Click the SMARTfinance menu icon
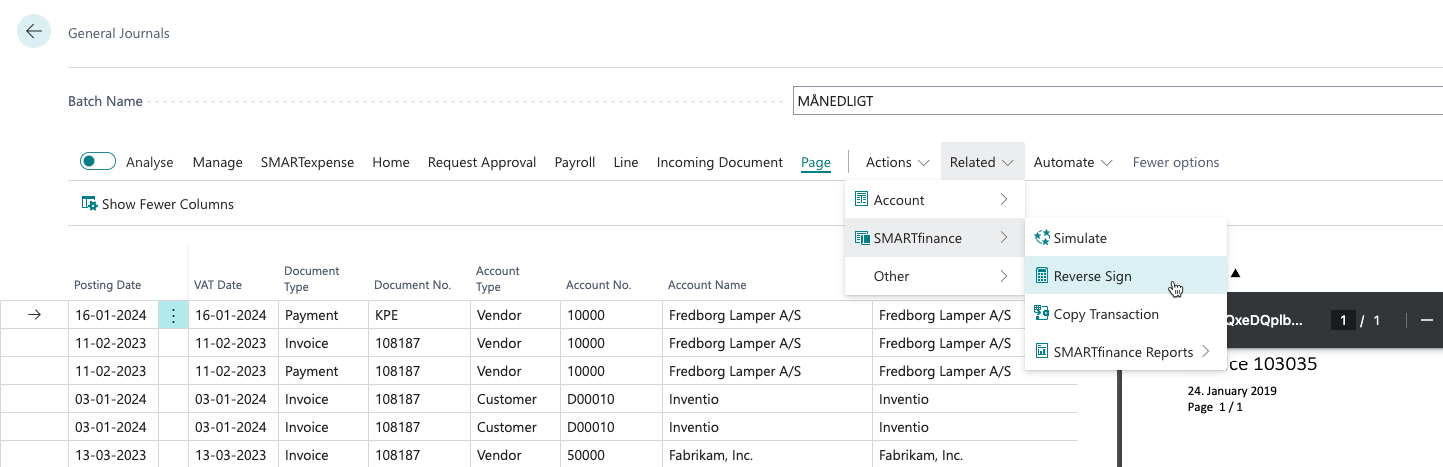 click(x=861, y=238)
